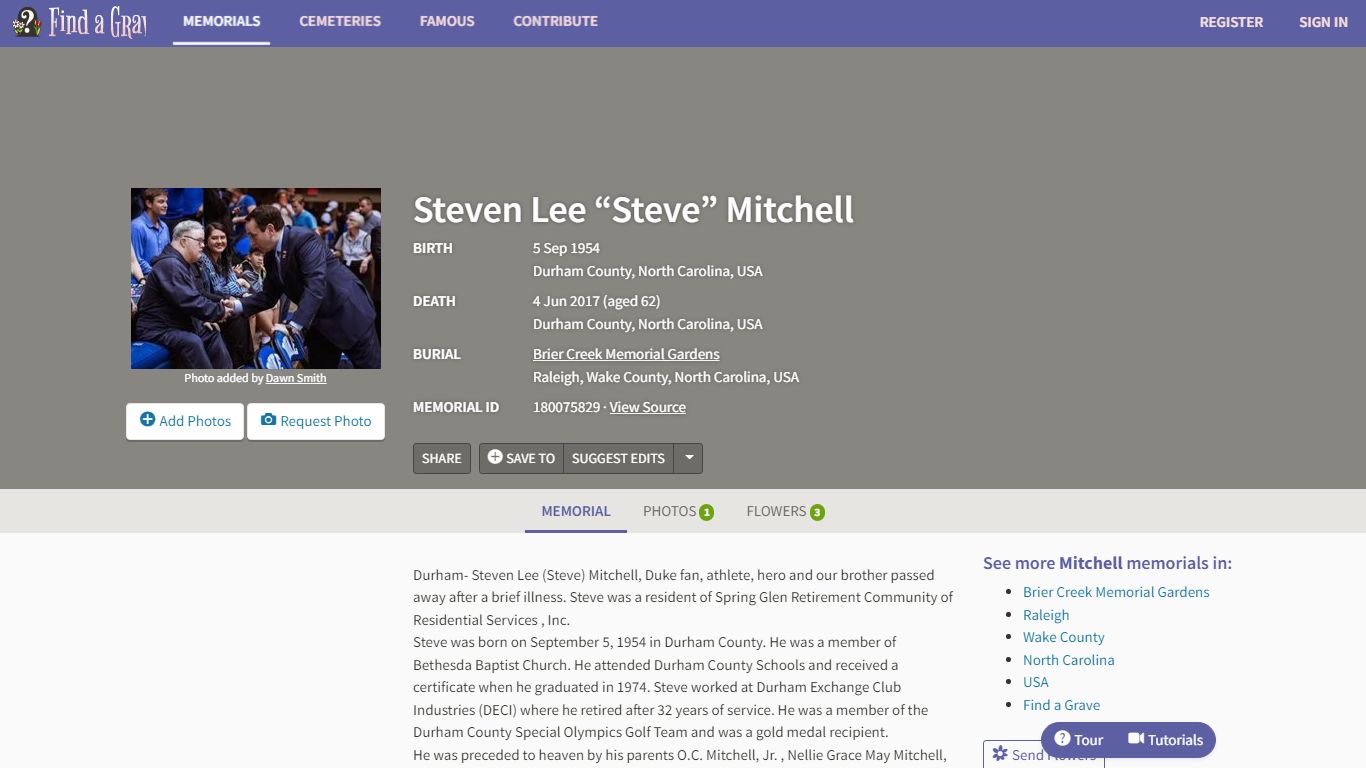
Task: Open photo contributor Dawn Smith's profile link
Action: tap(296, 378)
